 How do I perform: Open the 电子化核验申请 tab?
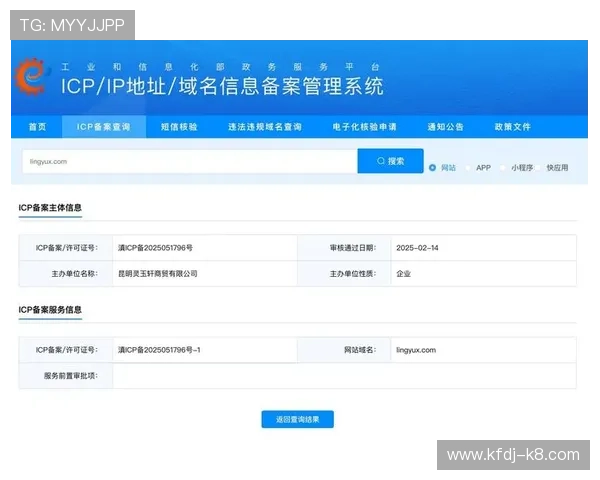[364, 127]
